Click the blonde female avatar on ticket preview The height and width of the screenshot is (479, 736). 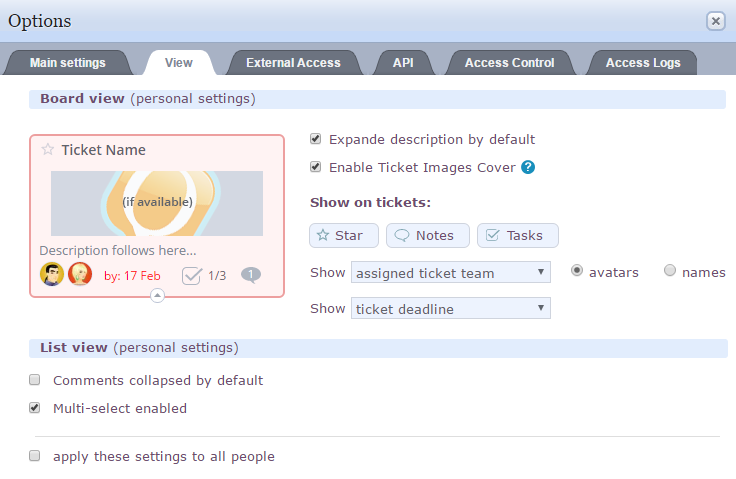coord(80,274)
